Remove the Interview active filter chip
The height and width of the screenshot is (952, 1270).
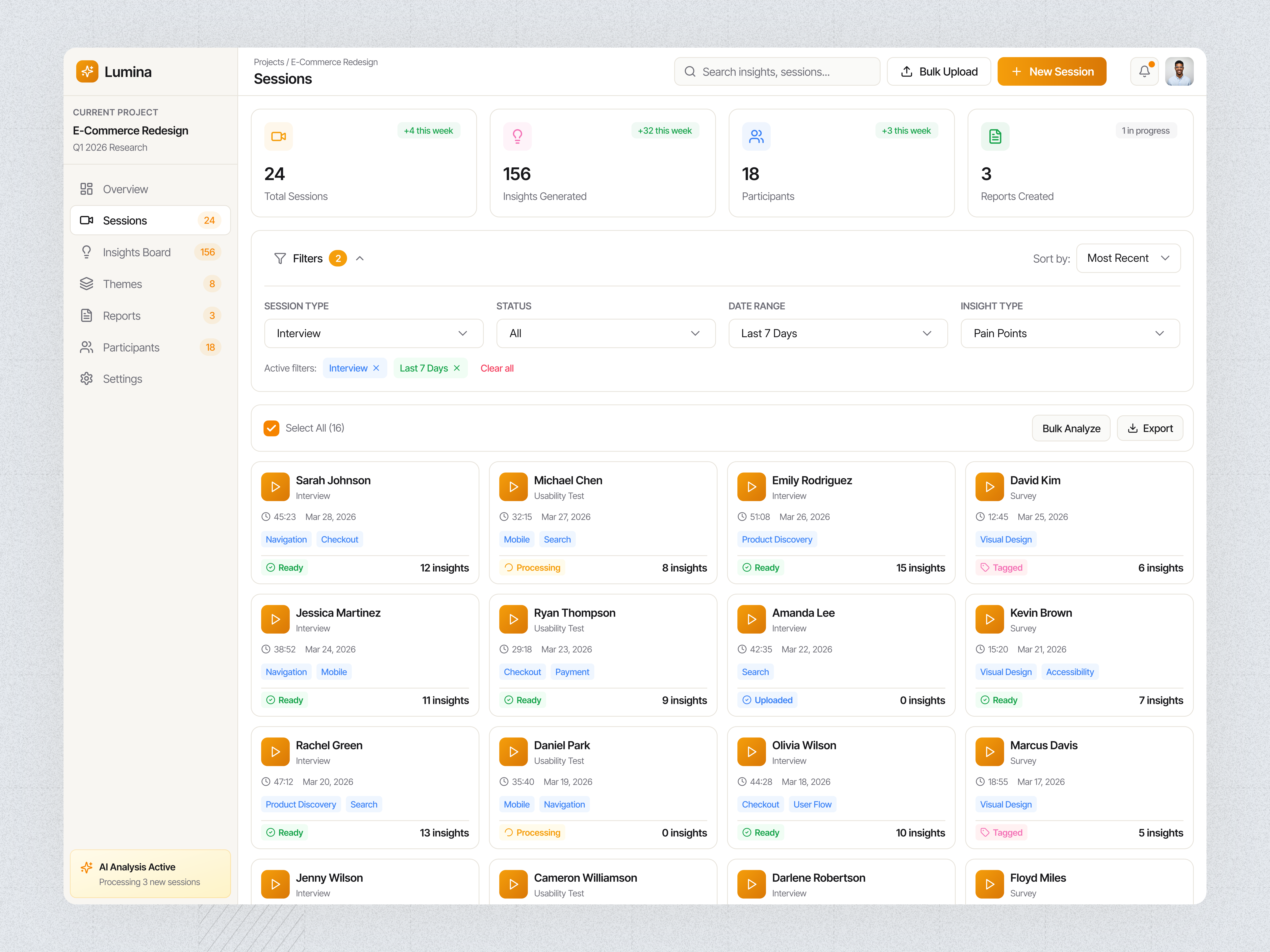click(376, 369)
